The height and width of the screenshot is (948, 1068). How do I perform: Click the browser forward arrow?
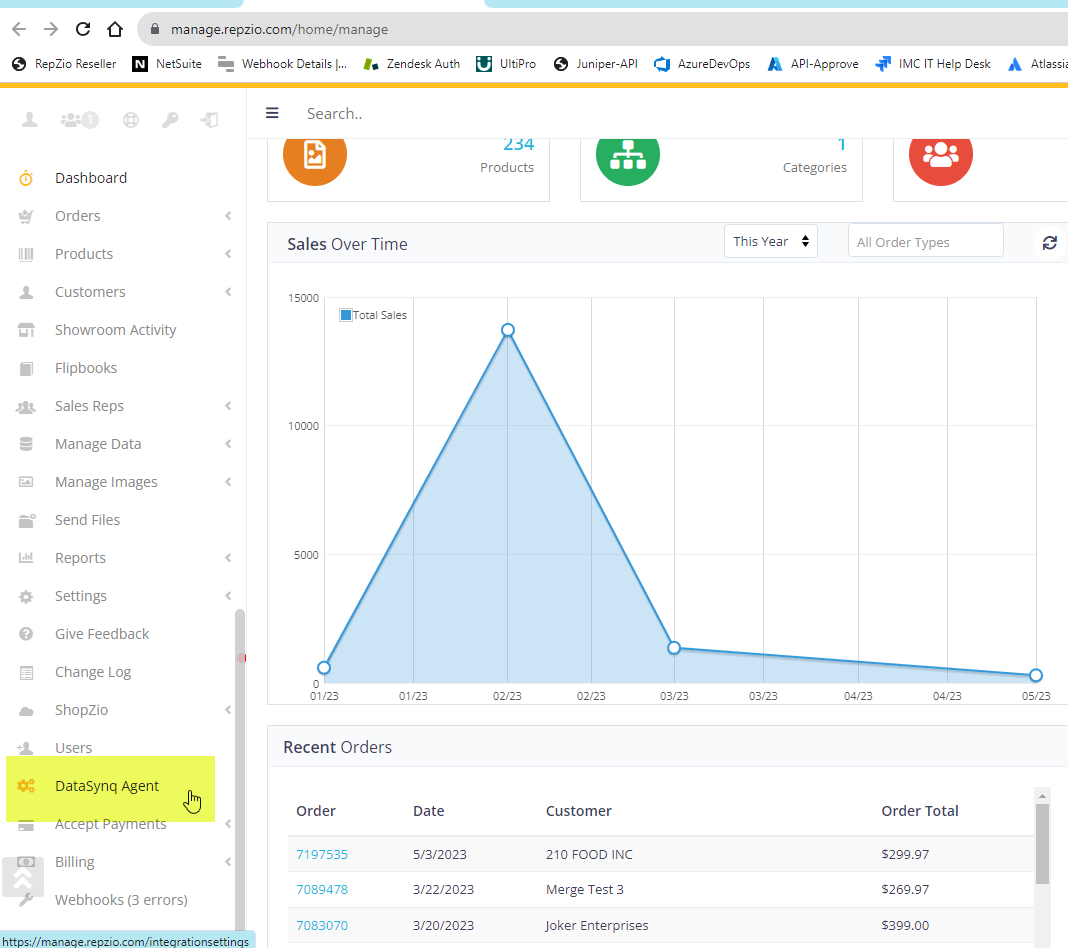point(51,29)
